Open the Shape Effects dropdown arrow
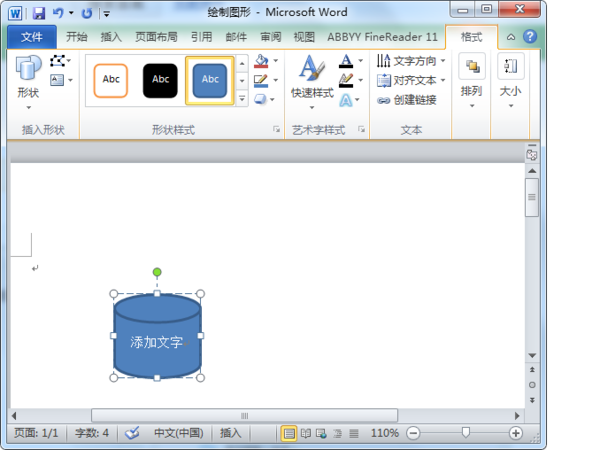The width and height of the screenshot is (600, 450). pos(272,99)
